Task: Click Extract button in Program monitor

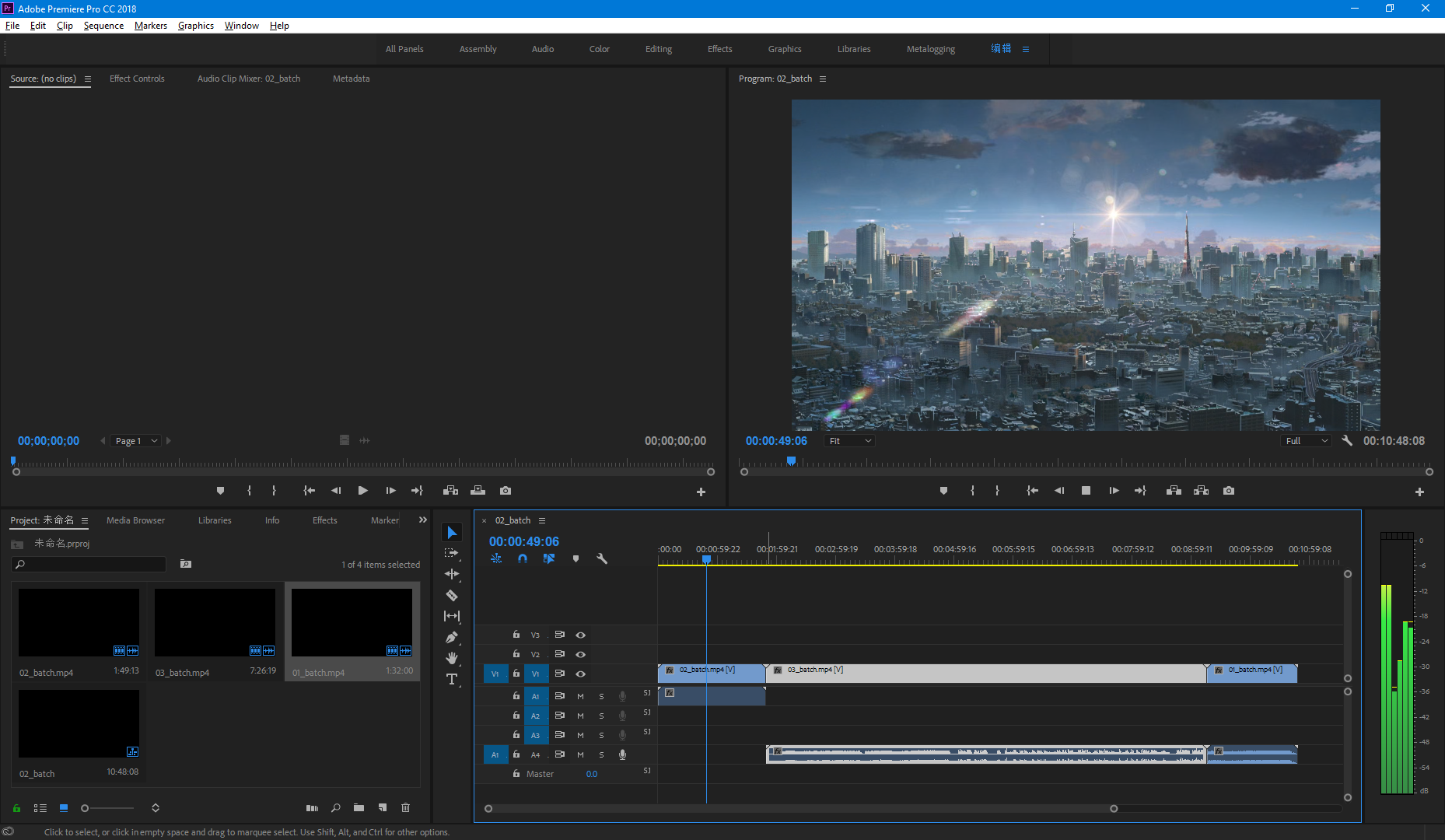Action: (1201, 491)
